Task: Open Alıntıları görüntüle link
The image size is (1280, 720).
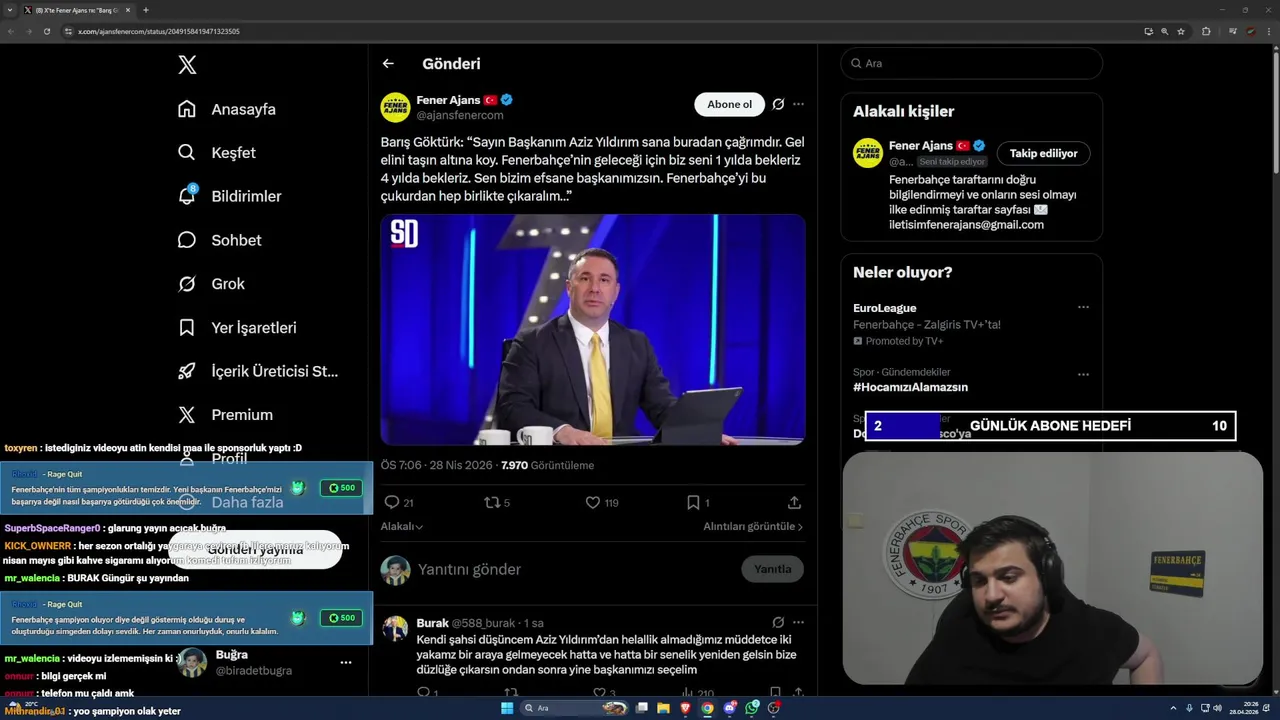Action: pyautogui.click(x=753, y=526)
